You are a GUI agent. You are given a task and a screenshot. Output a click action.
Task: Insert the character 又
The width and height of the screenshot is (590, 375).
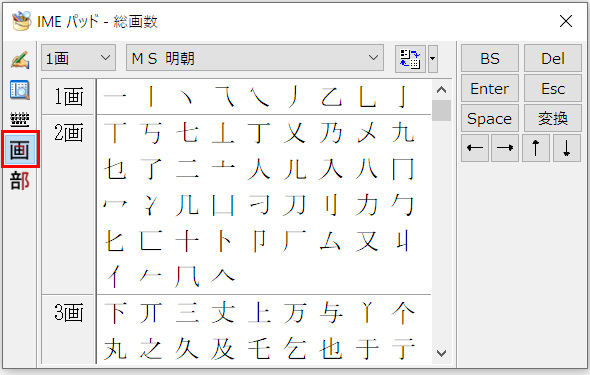pos(367,241)
